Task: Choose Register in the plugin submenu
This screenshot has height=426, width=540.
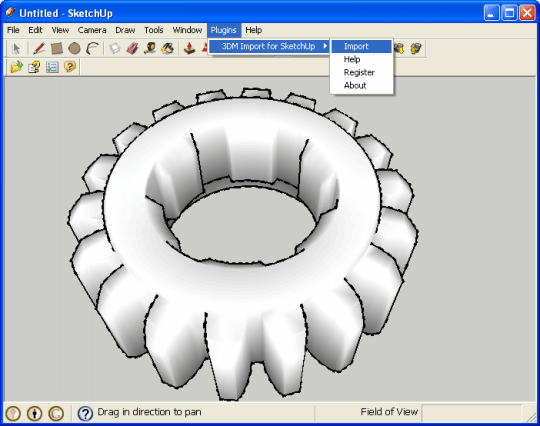Action: [361, 72]
